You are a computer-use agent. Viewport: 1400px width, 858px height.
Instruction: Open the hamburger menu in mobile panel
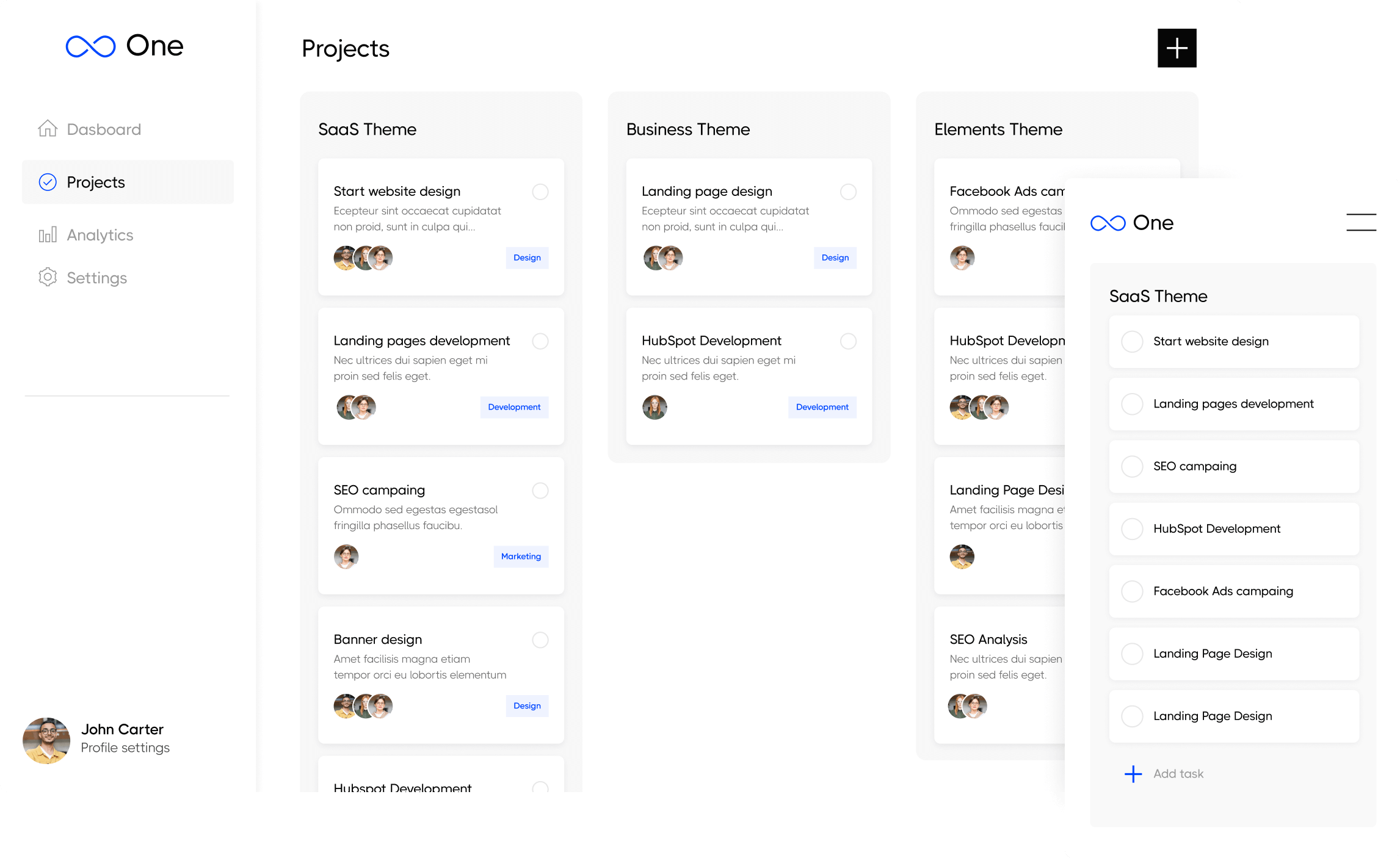click(x=1361, y=222)
